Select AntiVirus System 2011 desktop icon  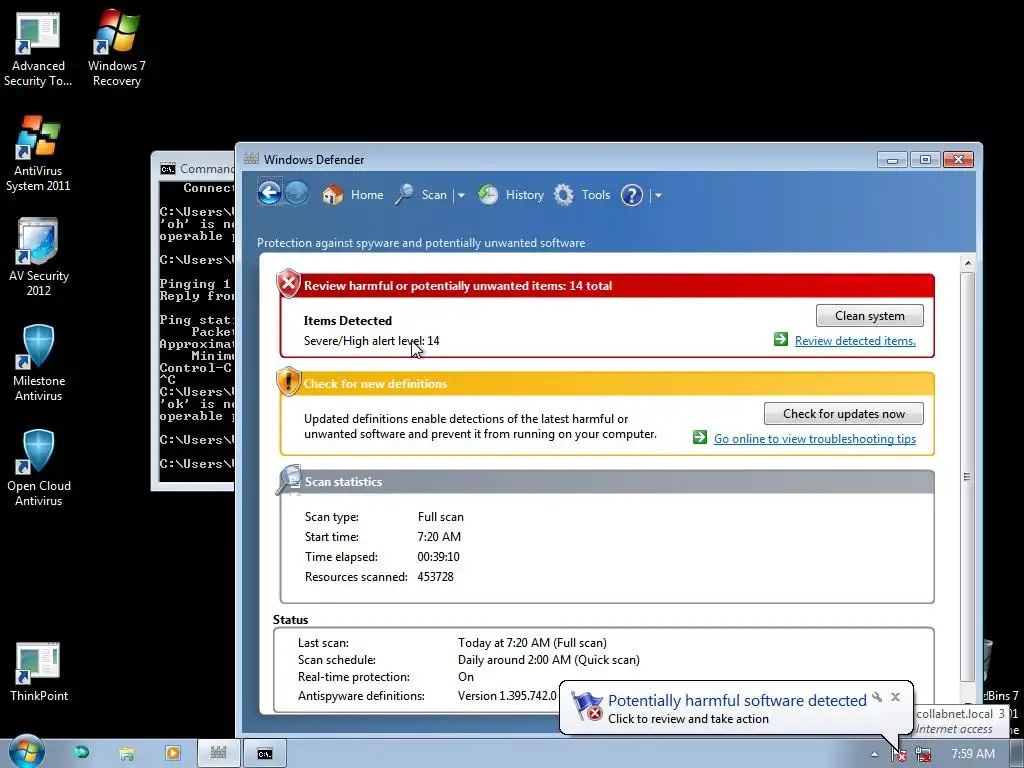click(x=38, y=155)
